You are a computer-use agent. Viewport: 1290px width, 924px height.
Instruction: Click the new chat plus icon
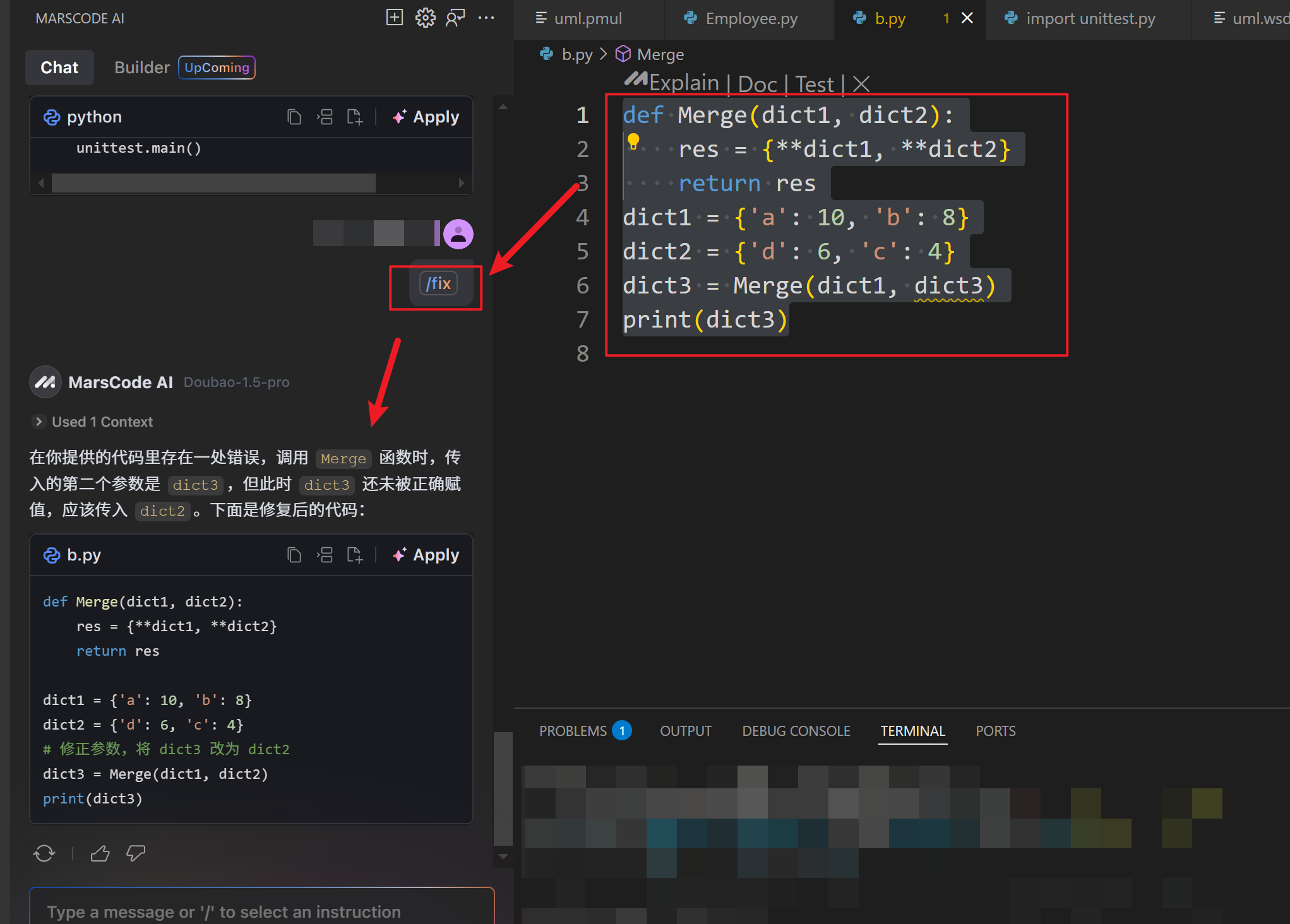click(394, 18)
